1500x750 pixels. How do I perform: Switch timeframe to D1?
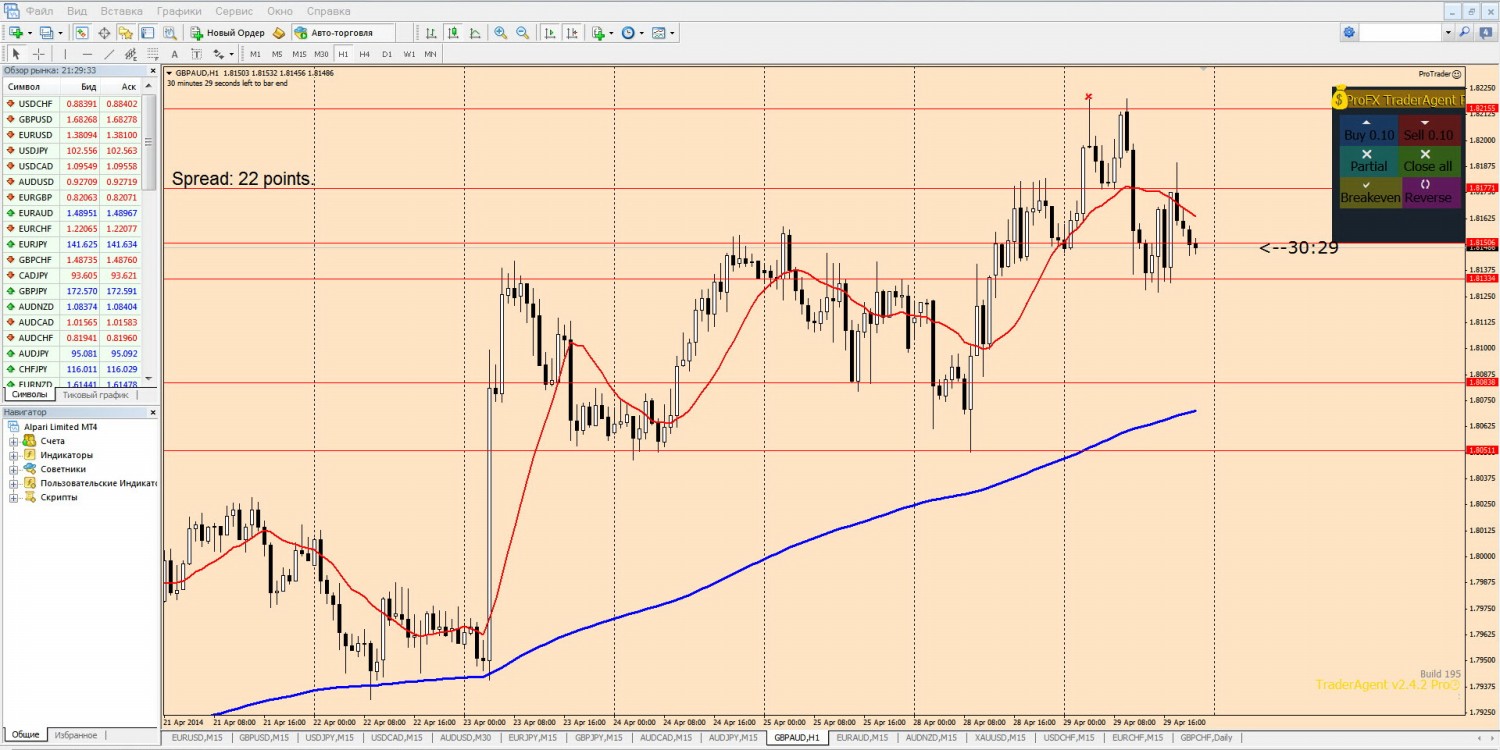(387, 54)
